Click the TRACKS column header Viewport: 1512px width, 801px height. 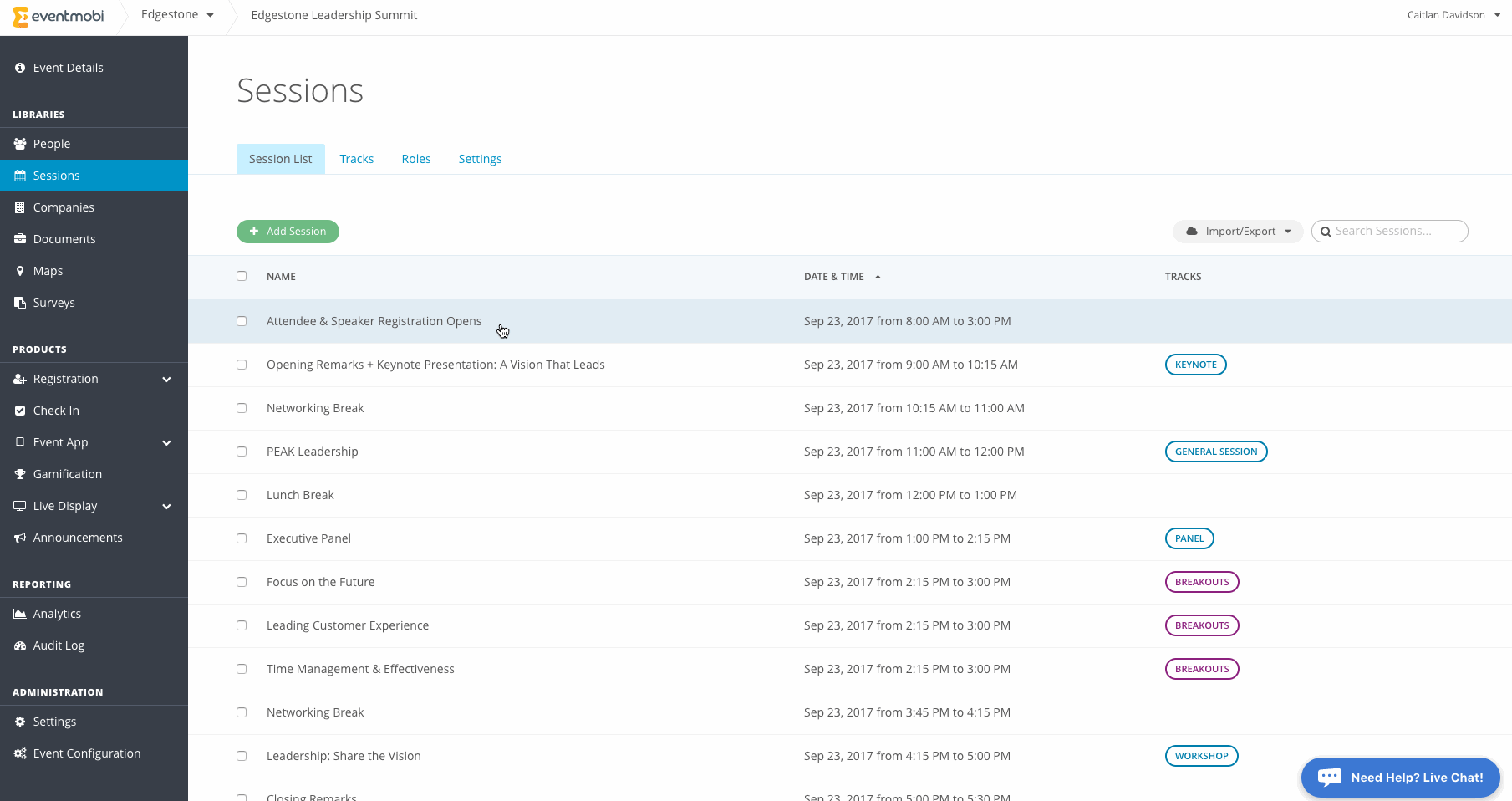tap(1184, 277)
